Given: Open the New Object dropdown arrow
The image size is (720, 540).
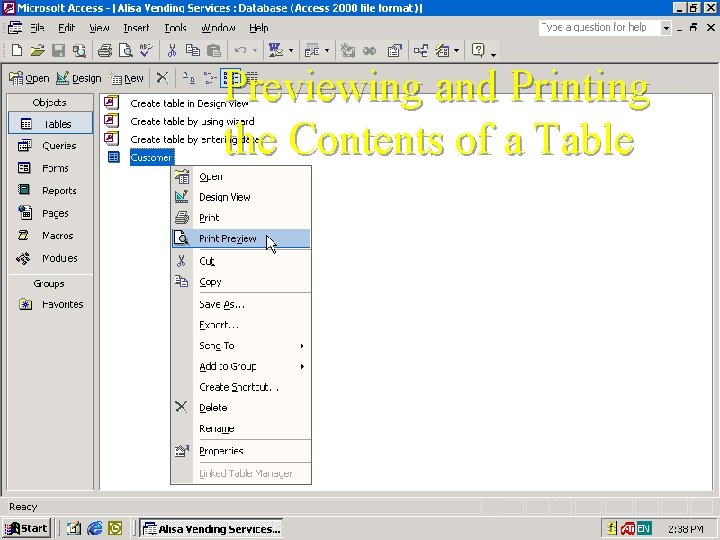Looking at the screenshot, I should click(x=456, y=50).
